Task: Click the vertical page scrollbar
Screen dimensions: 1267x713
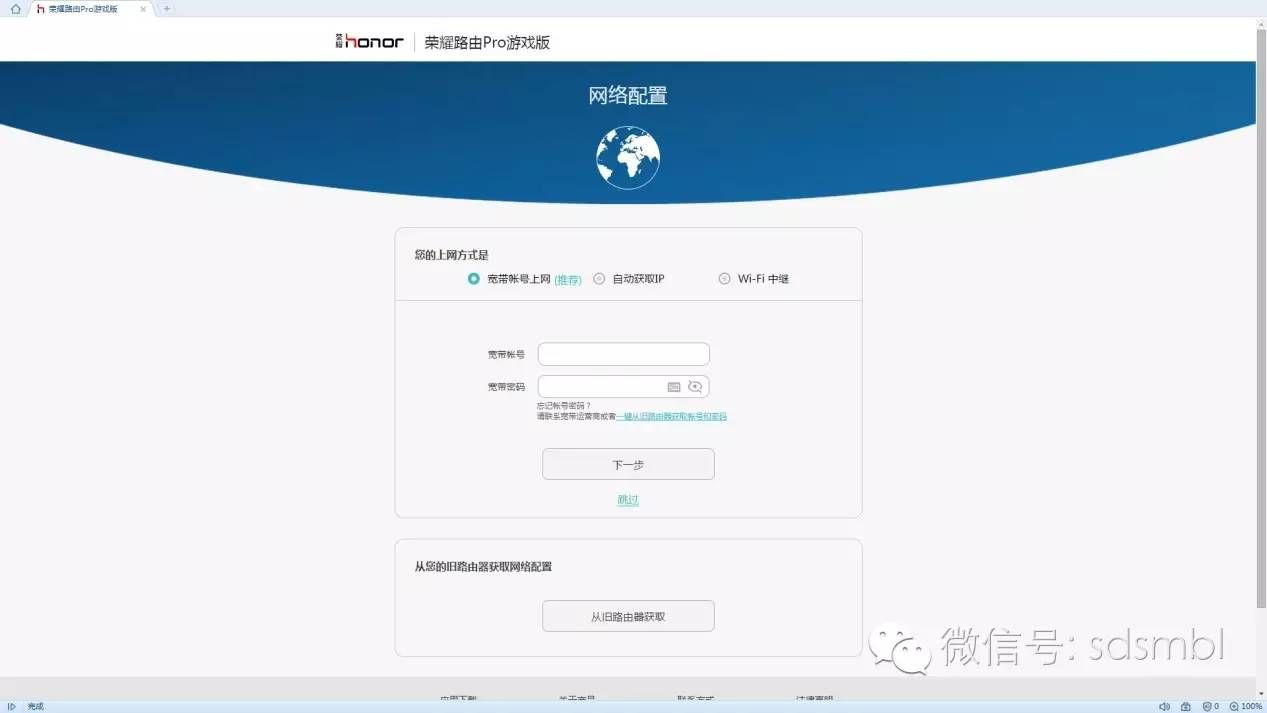Action: [x=1261, y=318]
